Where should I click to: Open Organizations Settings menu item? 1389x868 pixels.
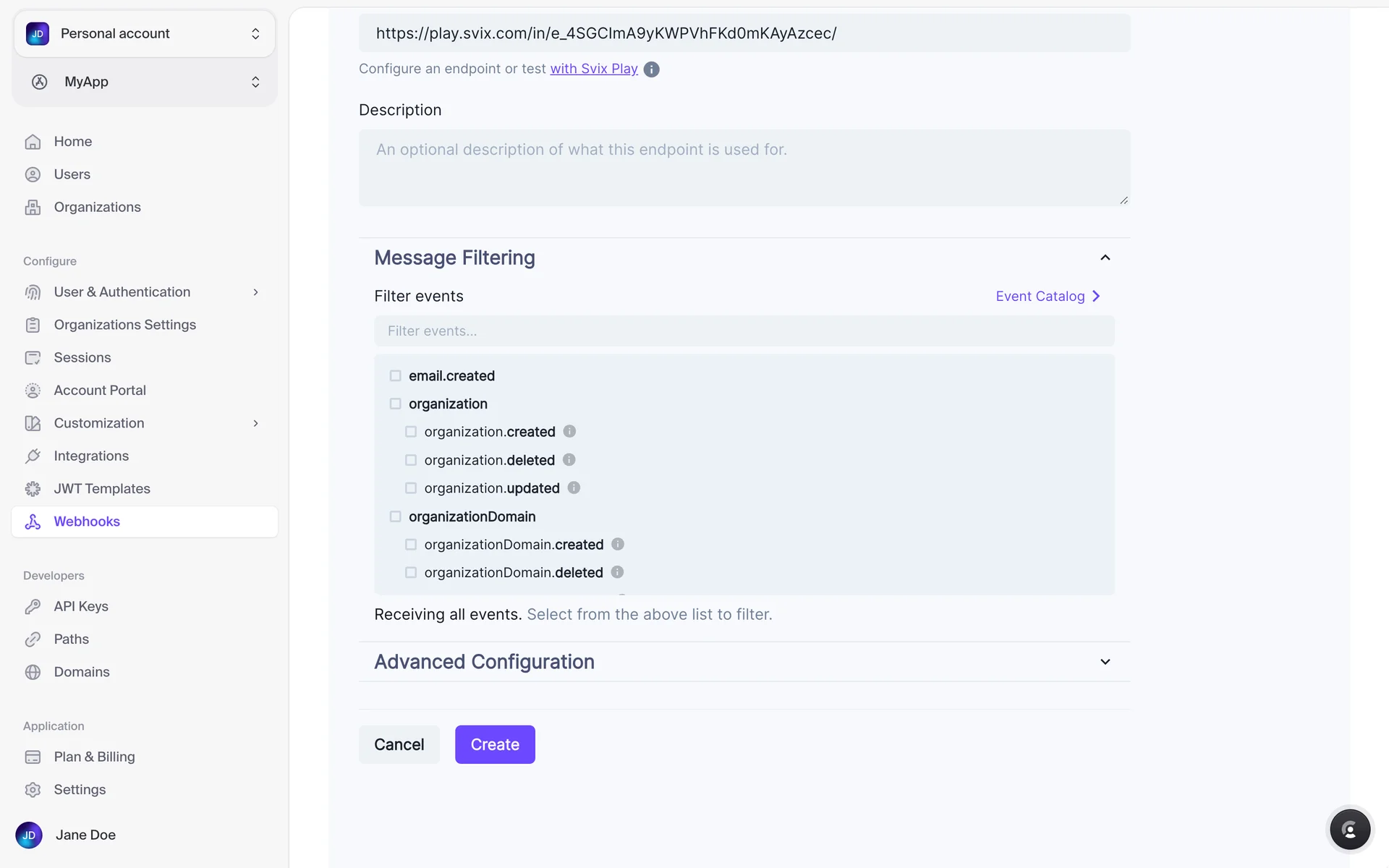point(124,325)
